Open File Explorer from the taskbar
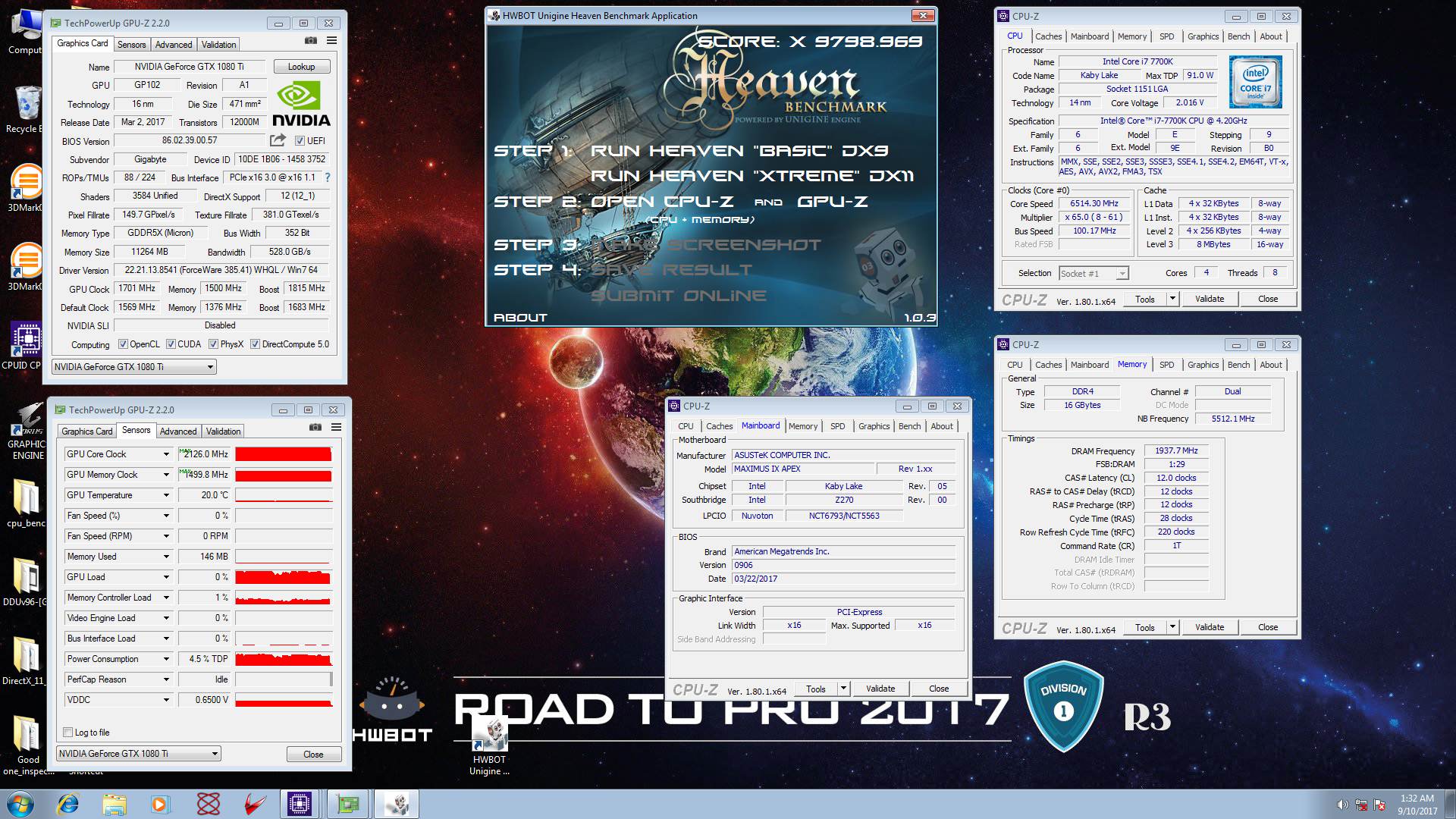 tap(115, 804)
